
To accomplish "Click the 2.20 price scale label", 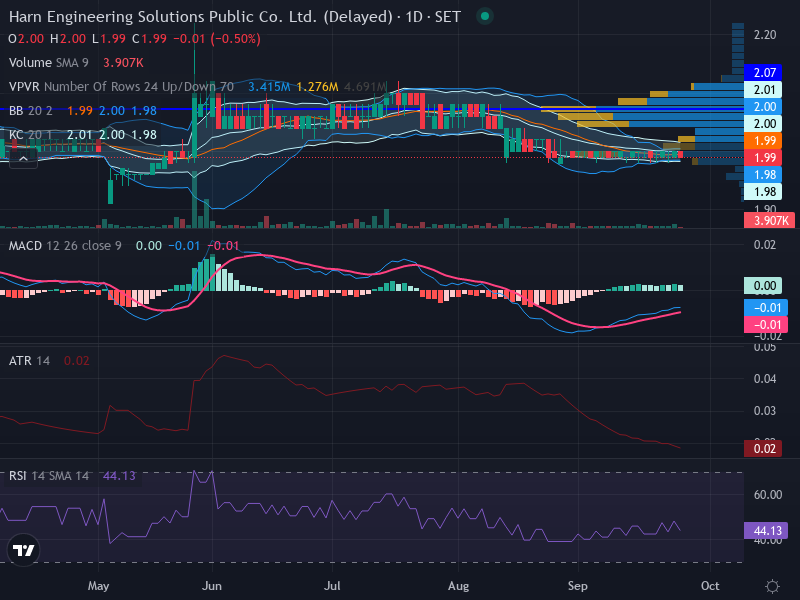I will tap(765, 35).
